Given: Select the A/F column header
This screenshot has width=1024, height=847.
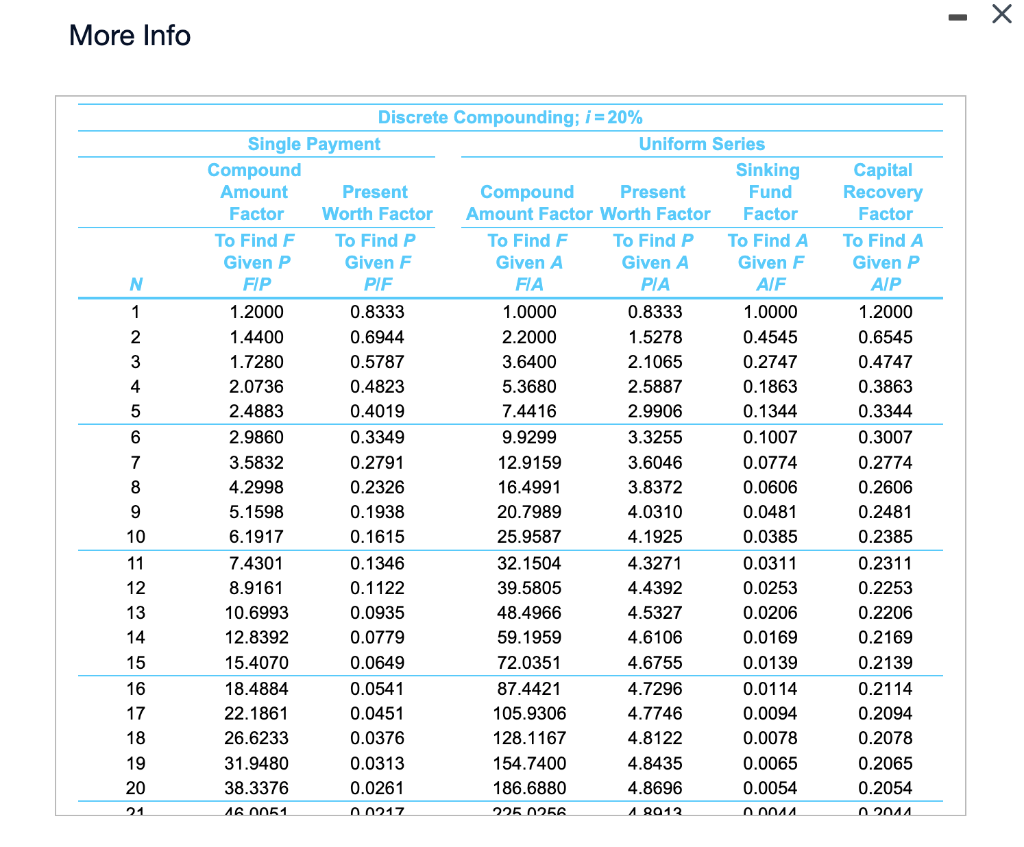Looking at the screenshot, I should point(771,285).
